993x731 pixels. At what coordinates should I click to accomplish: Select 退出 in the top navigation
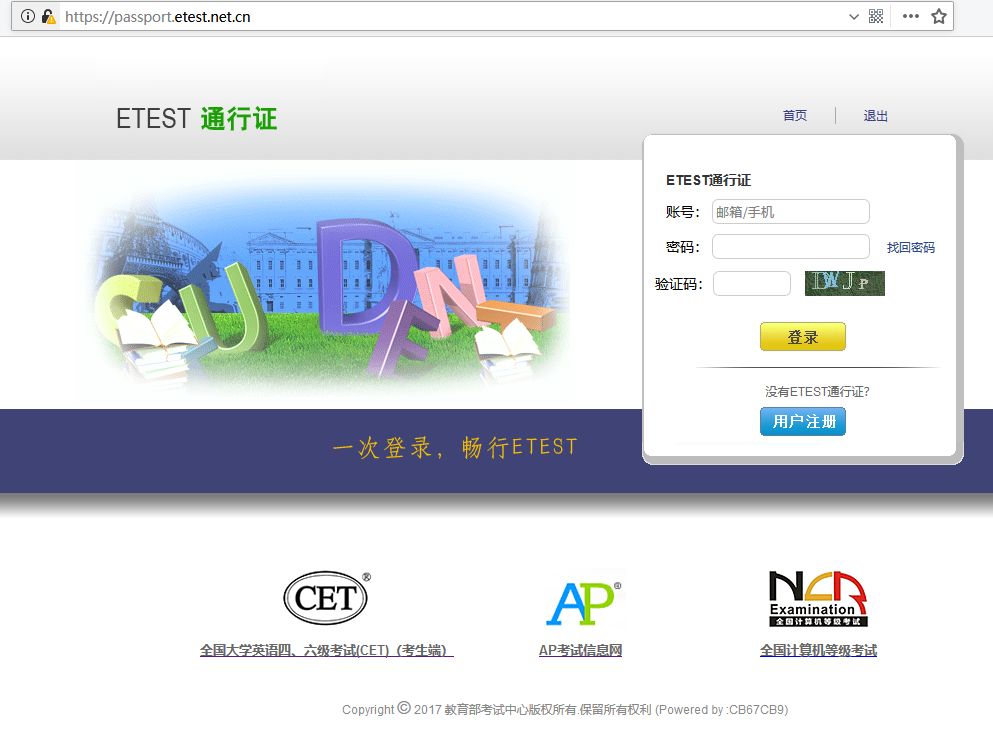tap(875, 115)
